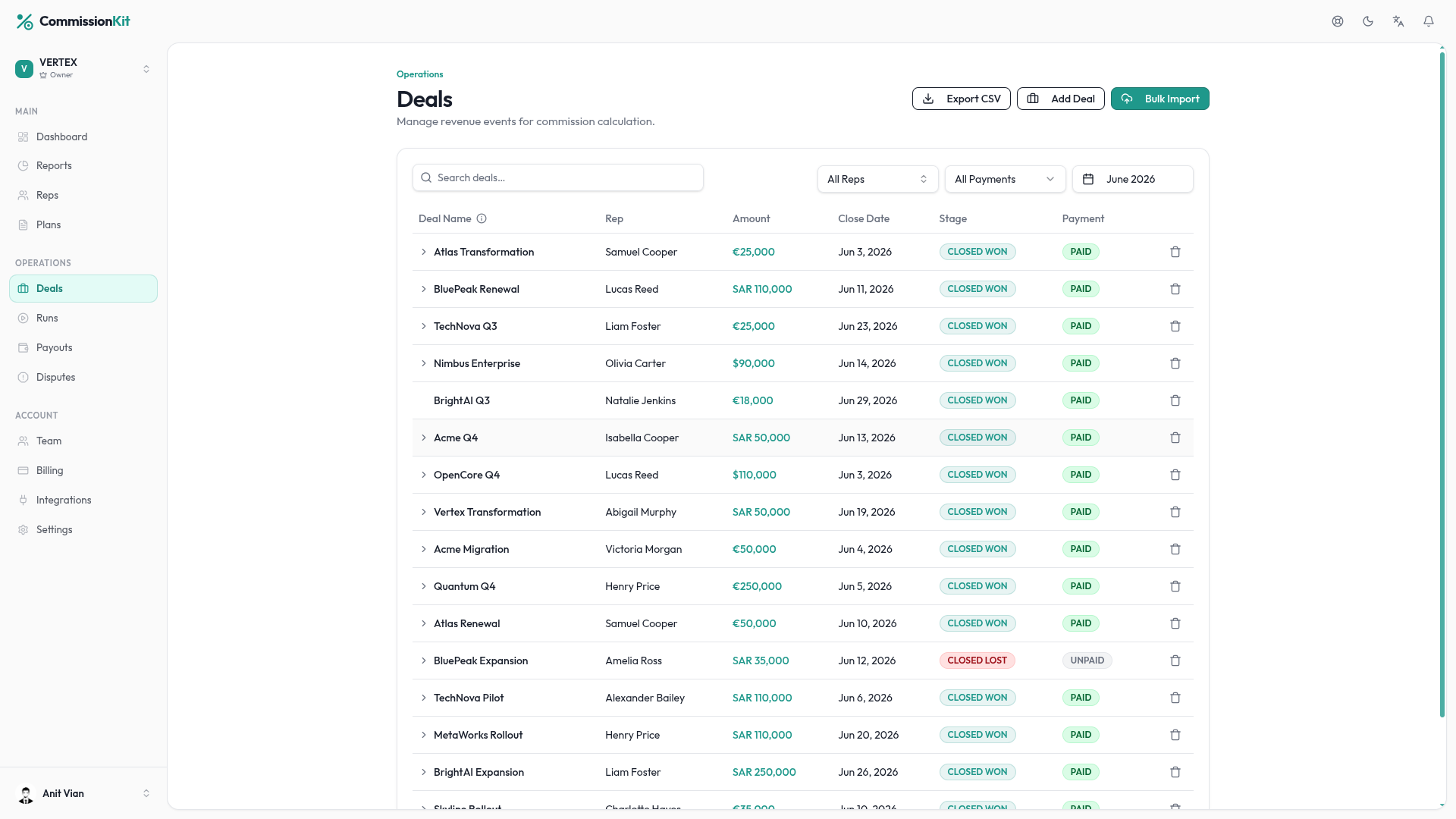The width and height of the screenshot is (1456, 819).
Task: Open the Integrations page
Action: [x=83, y=500]
